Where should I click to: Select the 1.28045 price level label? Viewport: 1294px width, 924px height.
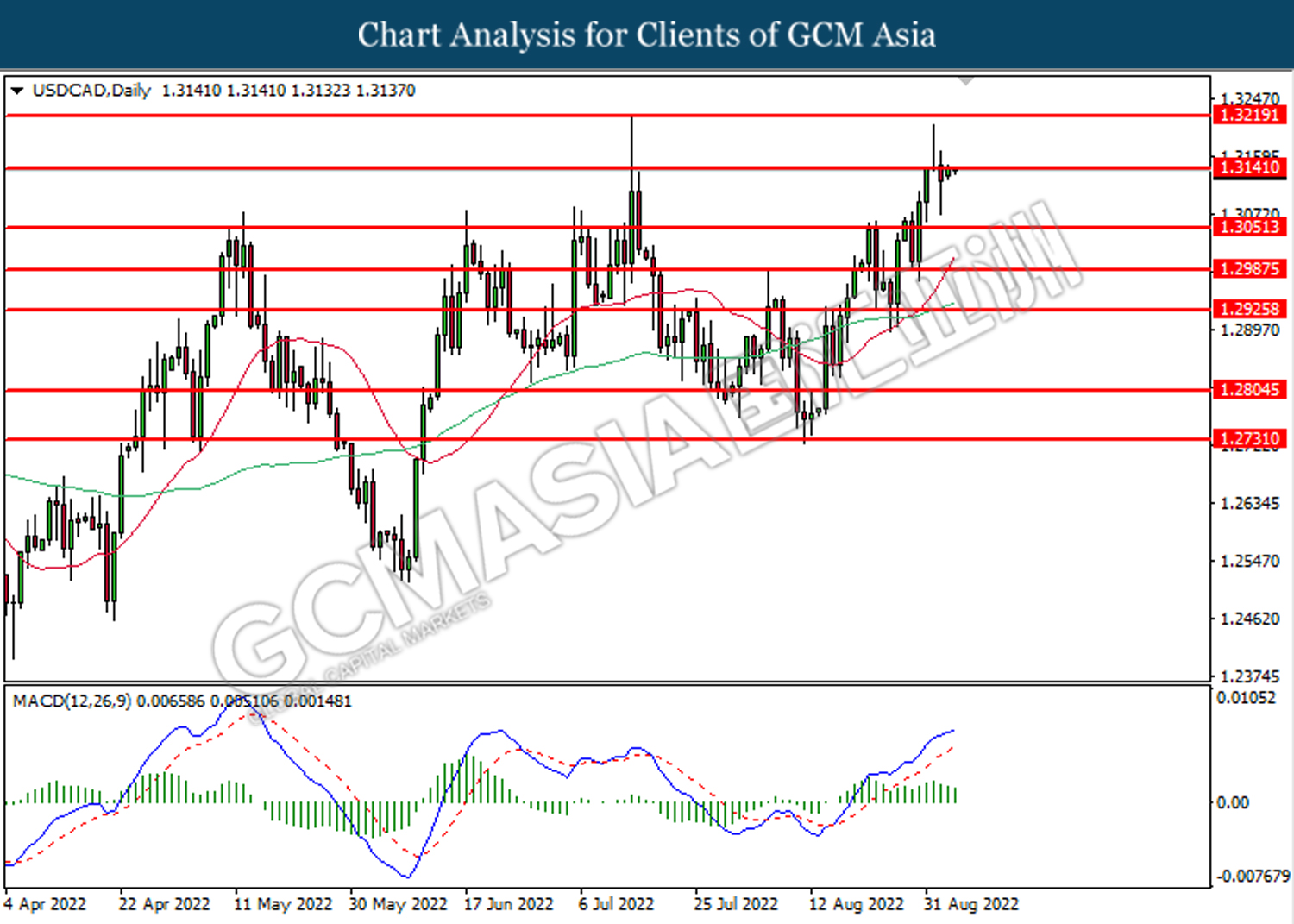(x=1249, y=390)
